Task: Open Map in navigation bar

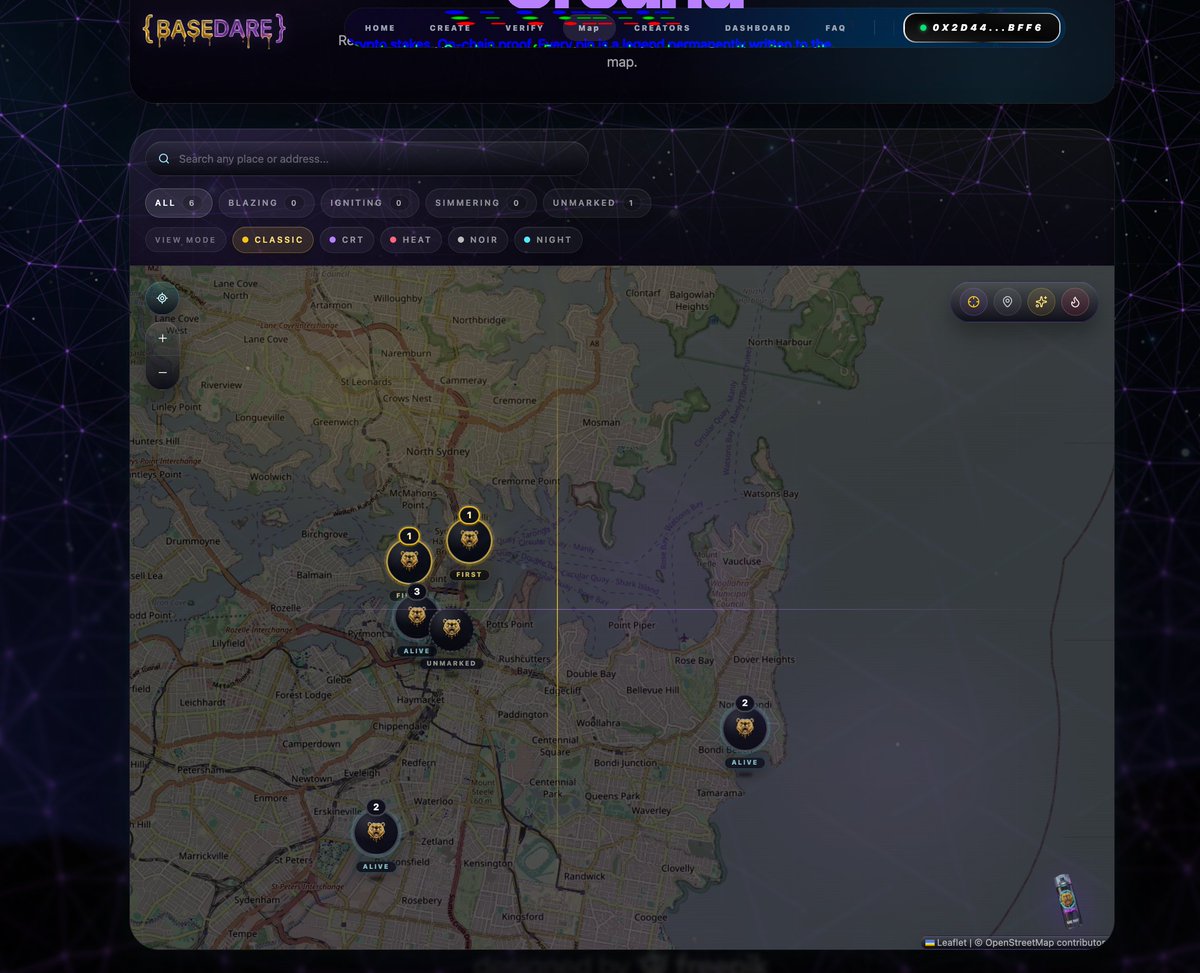Action: [x=589, y=28]
